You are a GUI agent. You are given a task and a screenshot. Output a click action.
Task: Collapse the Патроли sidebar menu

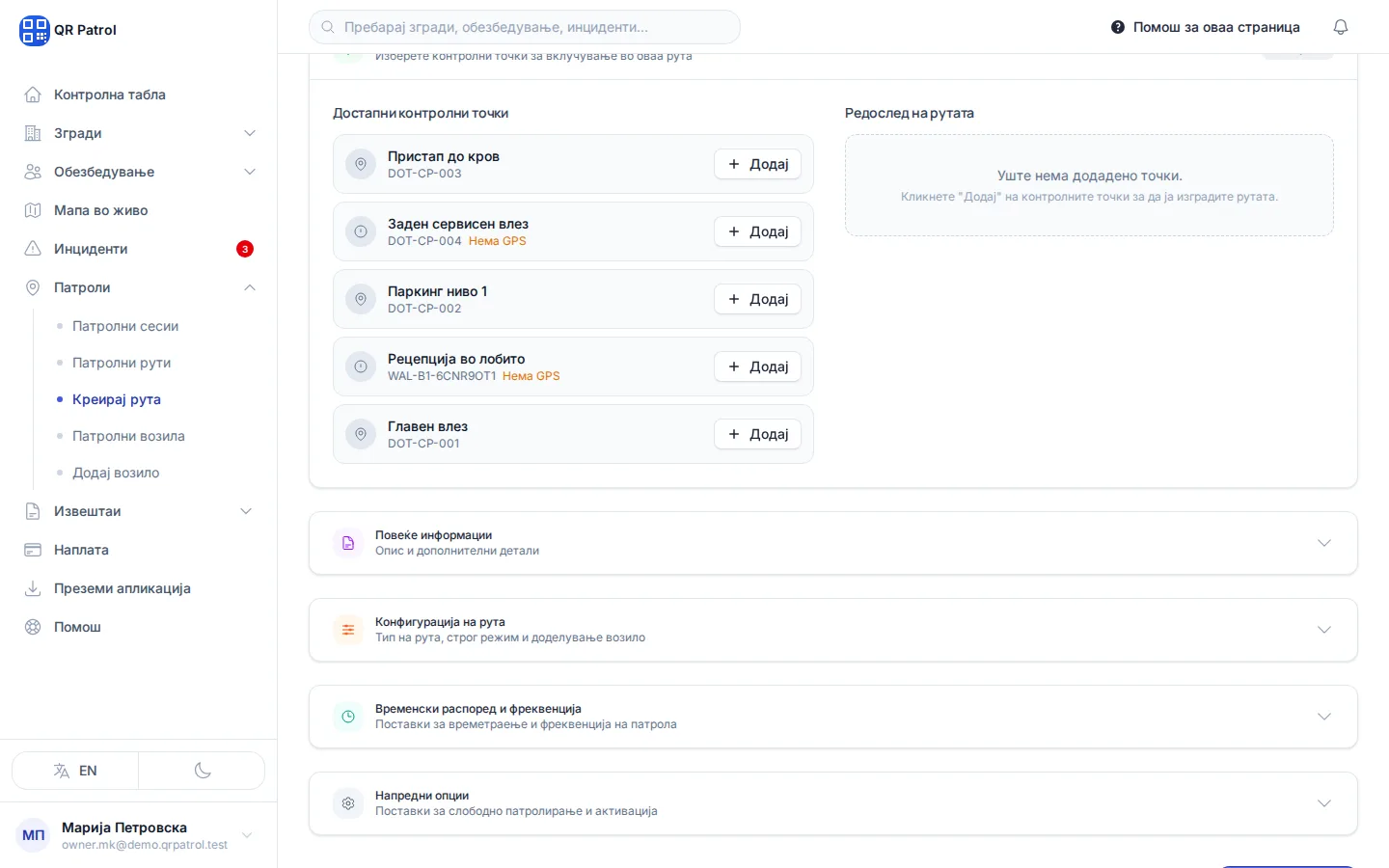tap(139, 287)
